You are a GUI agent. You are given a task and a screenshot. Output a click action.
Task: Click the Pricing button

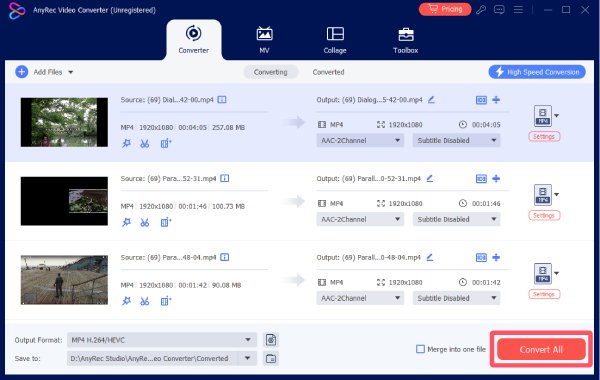[x=445, y=9]
